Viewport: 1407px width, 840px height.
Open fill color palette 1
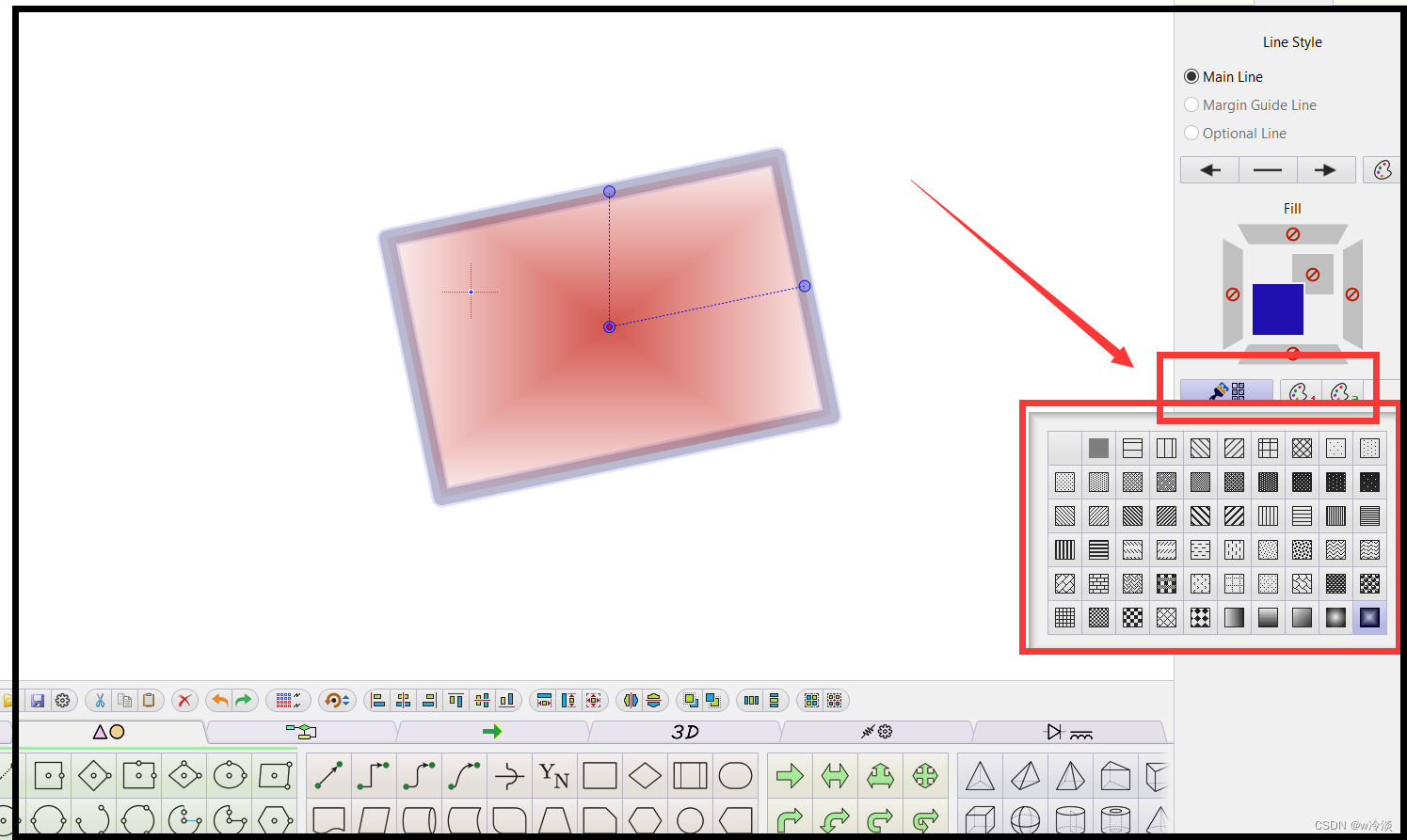tap(1302, 392)
